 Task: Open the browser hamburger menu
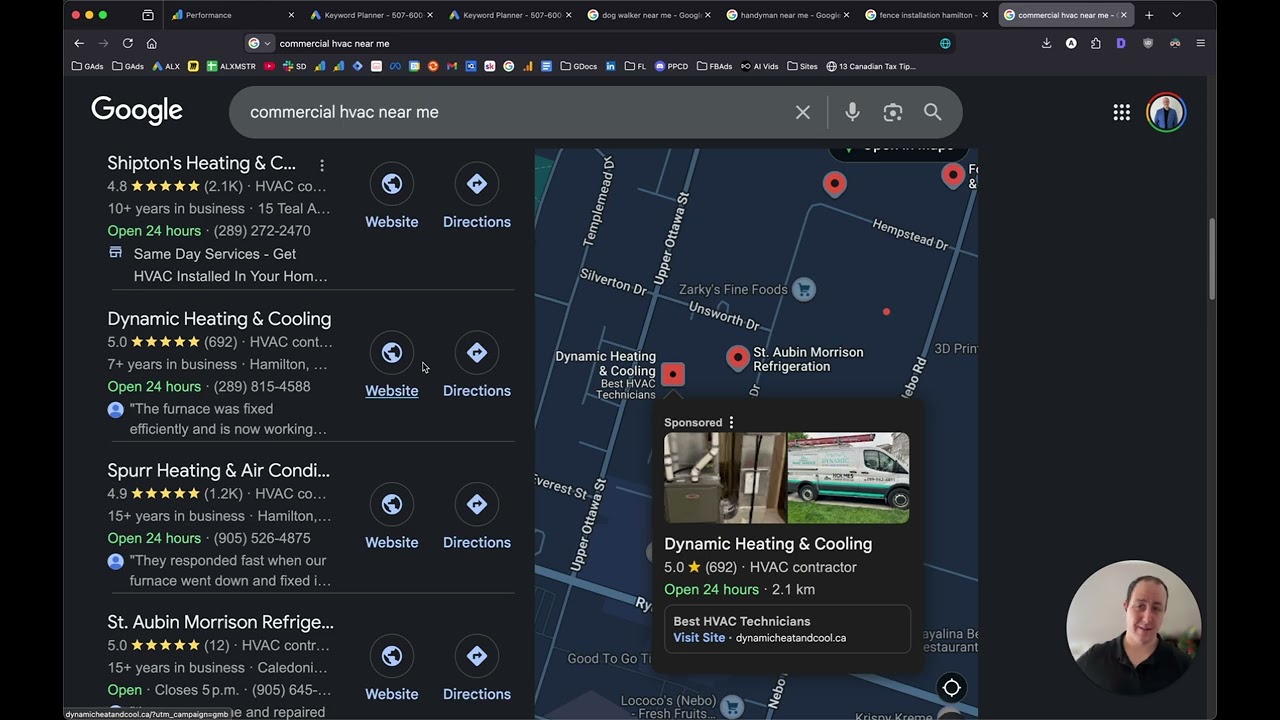pyautogui.click(x=1200, y=43)
